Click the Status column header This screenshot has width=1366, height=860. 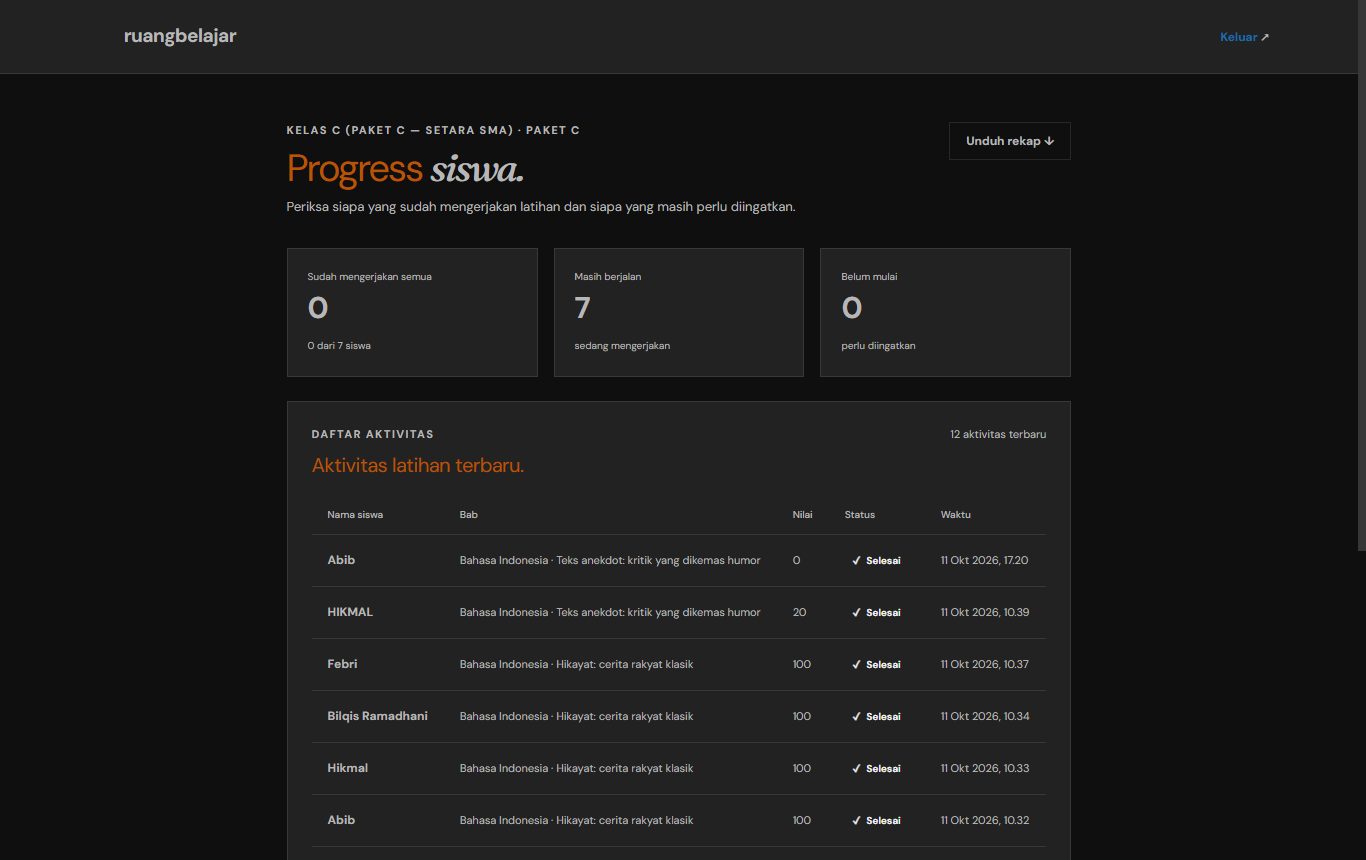tap(860, 515)
